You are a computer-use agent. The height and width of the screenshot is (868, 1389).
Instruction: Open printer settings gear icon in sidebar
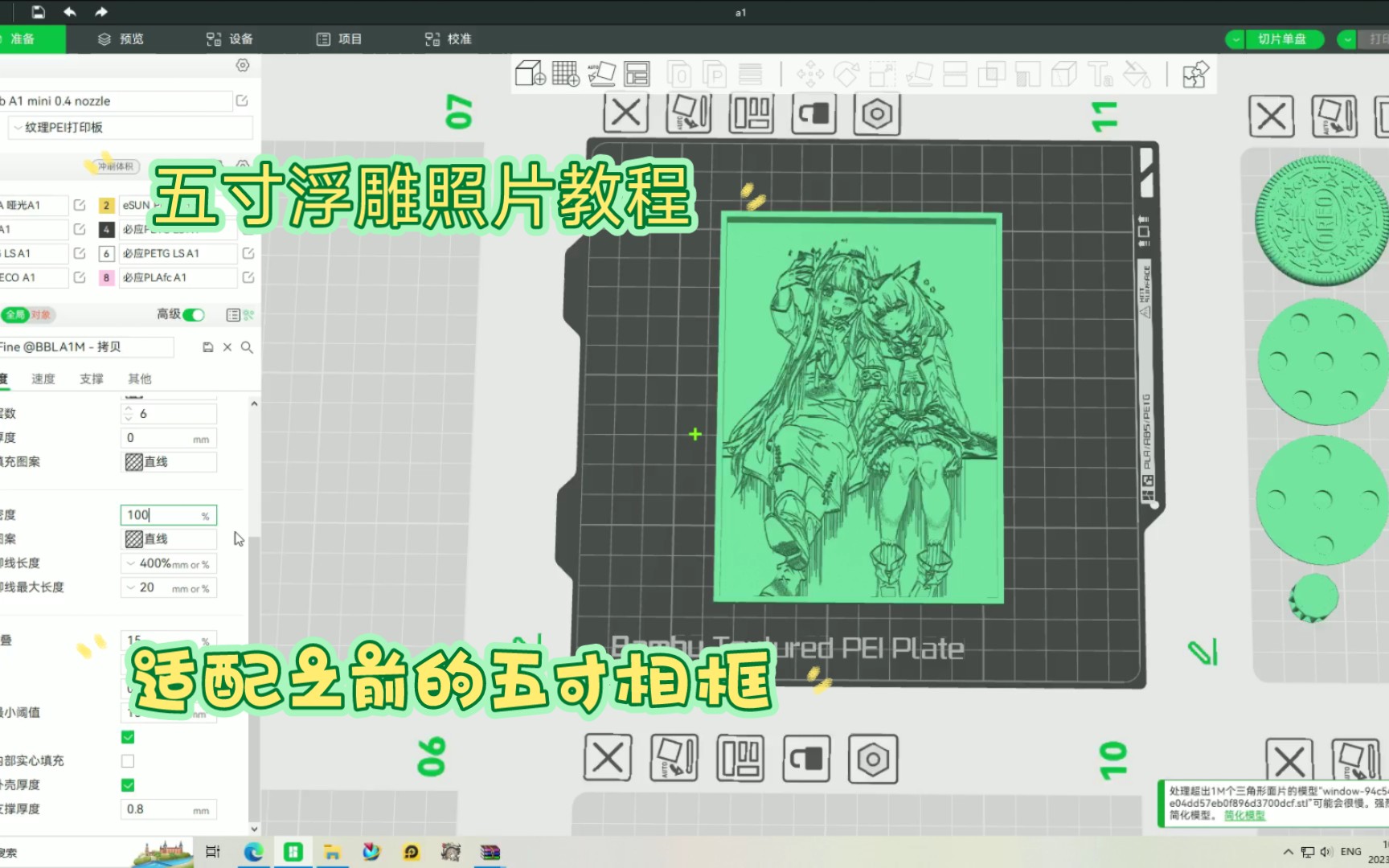(243, 65)
